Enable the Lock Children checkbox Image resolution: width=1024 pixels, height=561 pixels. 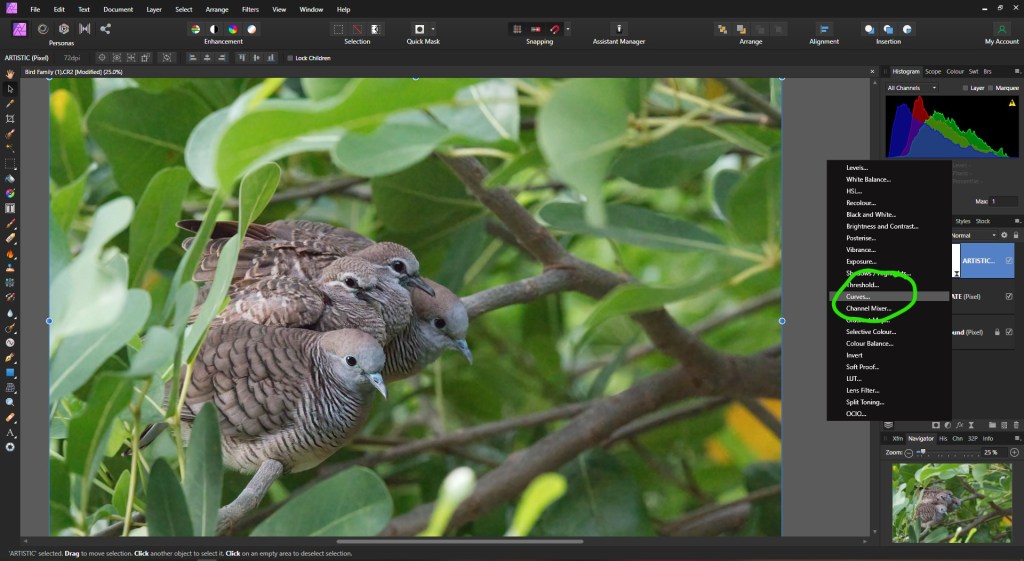[290, 58]
